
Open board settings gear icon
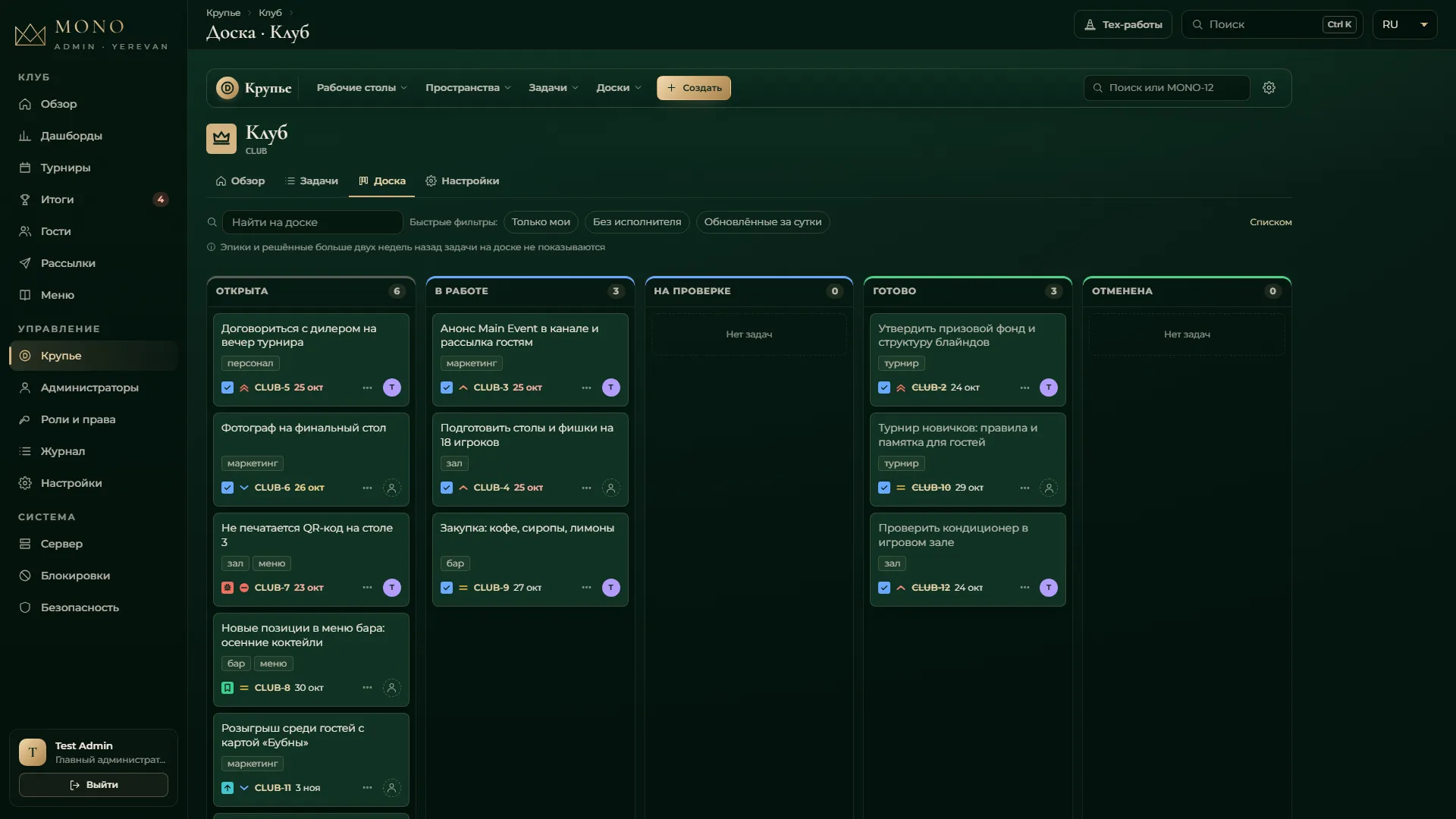[x=1269, y=88]
